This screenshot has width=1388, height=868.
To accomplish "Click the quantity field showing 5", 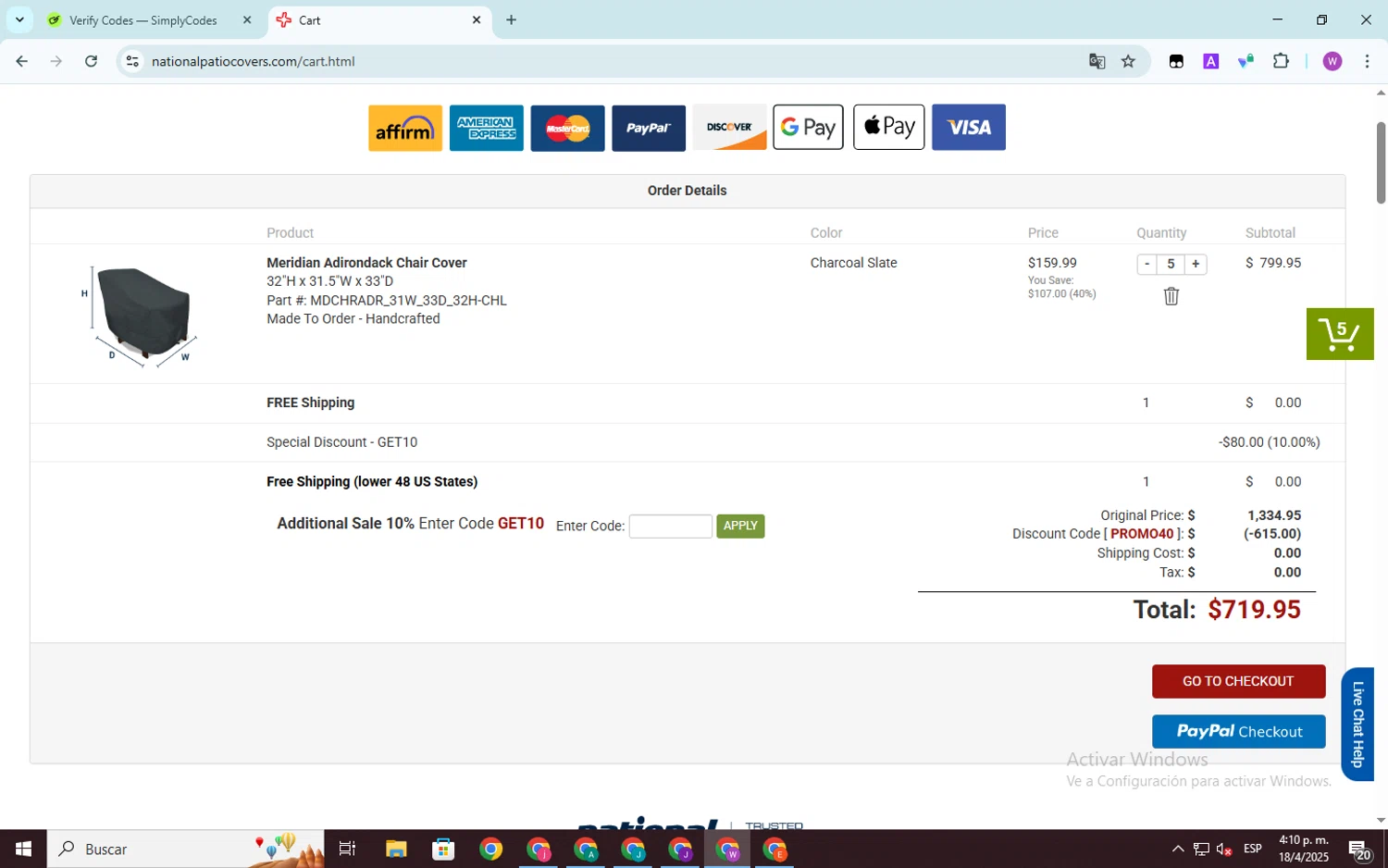I will pos(1171,264).
